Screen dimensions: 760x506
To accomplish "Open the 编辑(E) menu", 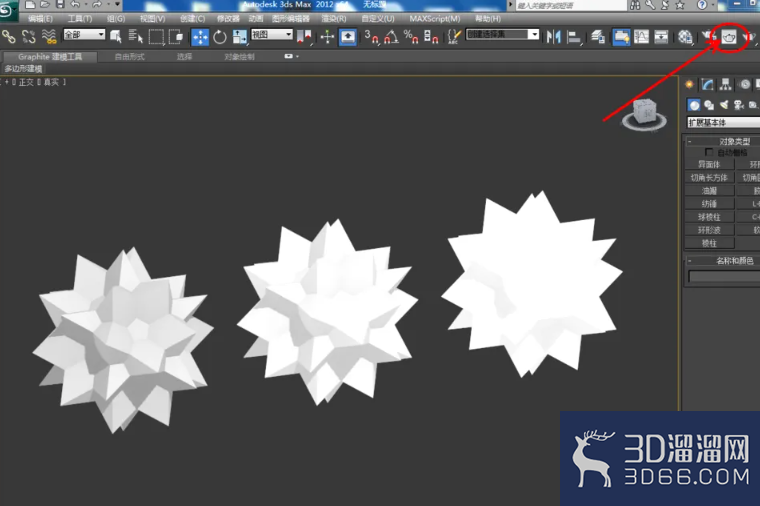I will 40,19.
